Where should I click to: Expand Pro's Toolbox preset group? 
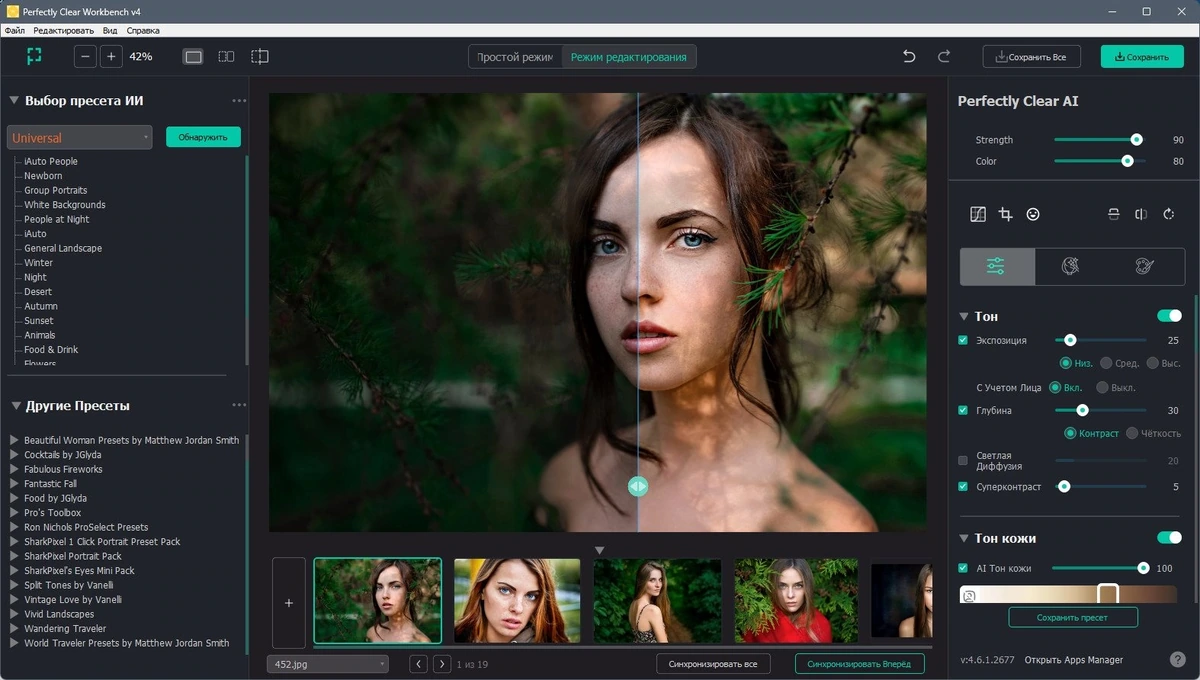(14, 513)
